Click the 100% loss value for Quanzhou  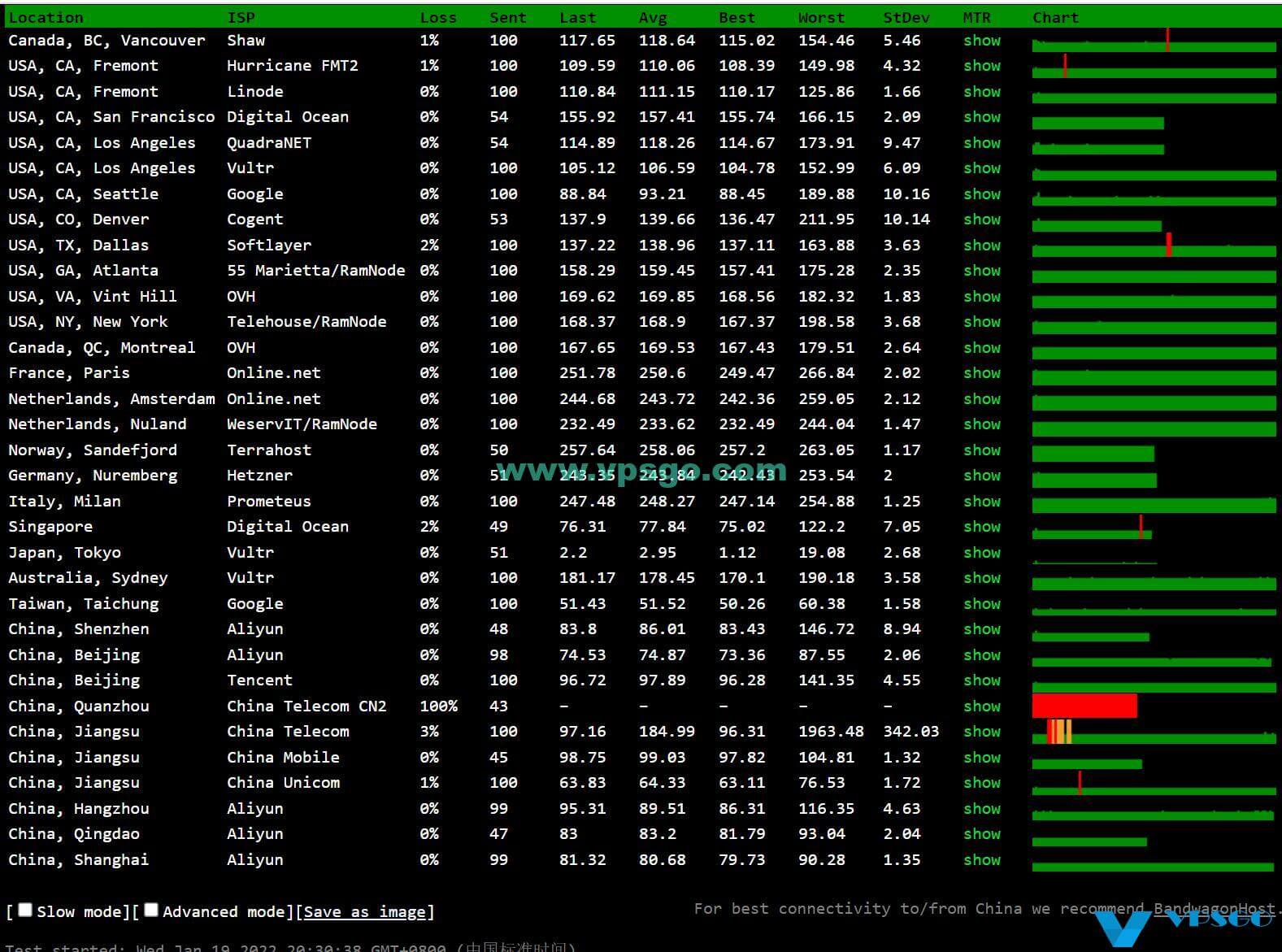439,706
